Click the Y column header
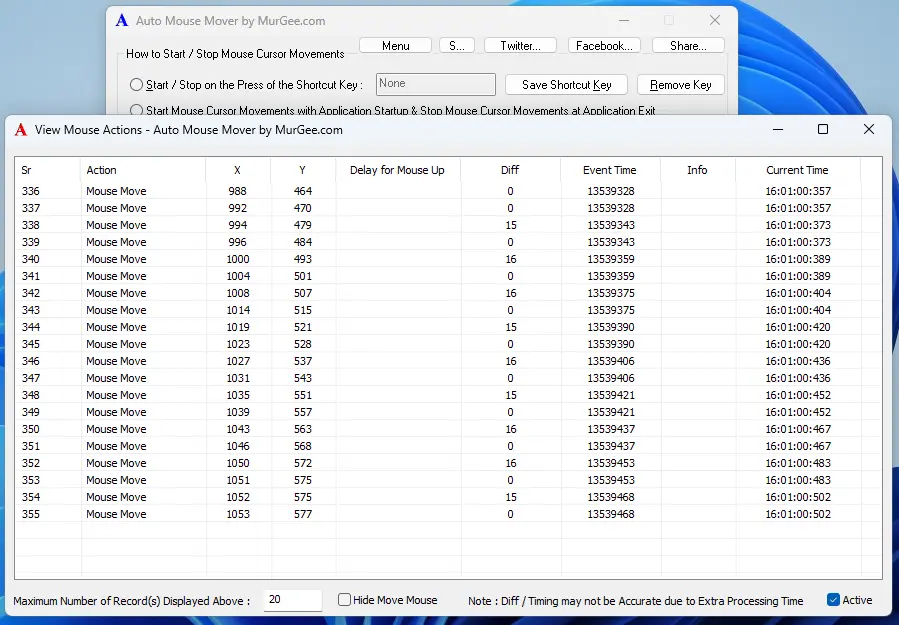Image resolution: width=899 pixels, height=625 pixels. (303, 170)
